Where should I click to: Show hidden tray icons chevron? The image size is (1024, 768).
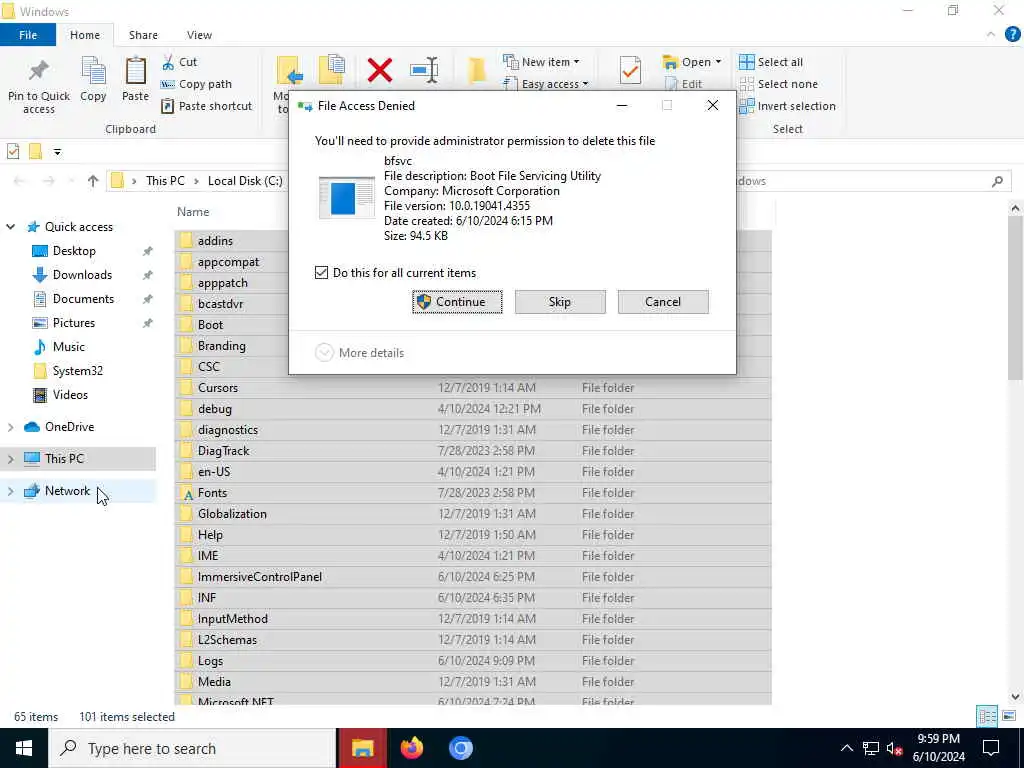point(846,748)
